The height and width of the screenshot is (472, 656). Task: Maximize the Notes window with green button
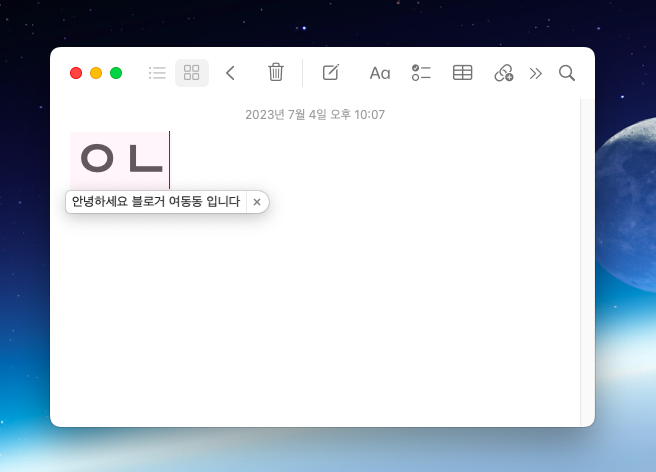coord(116,73)
